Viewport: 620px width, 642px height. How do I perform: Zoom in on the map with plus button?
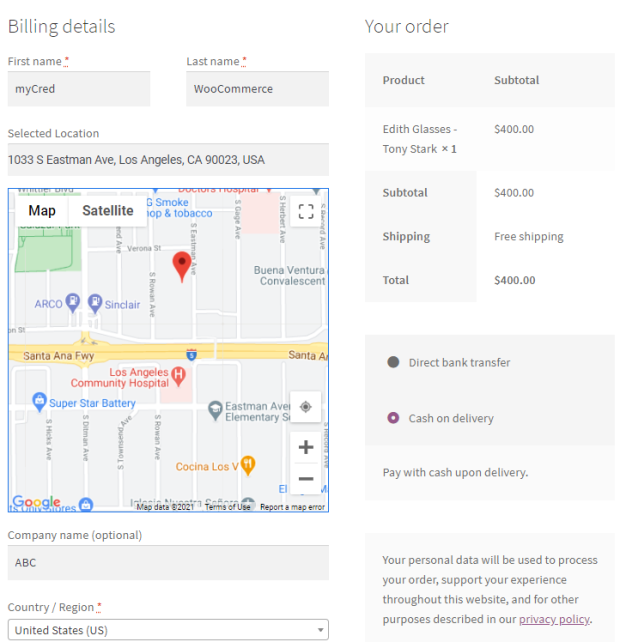click(x=305, y=447)
